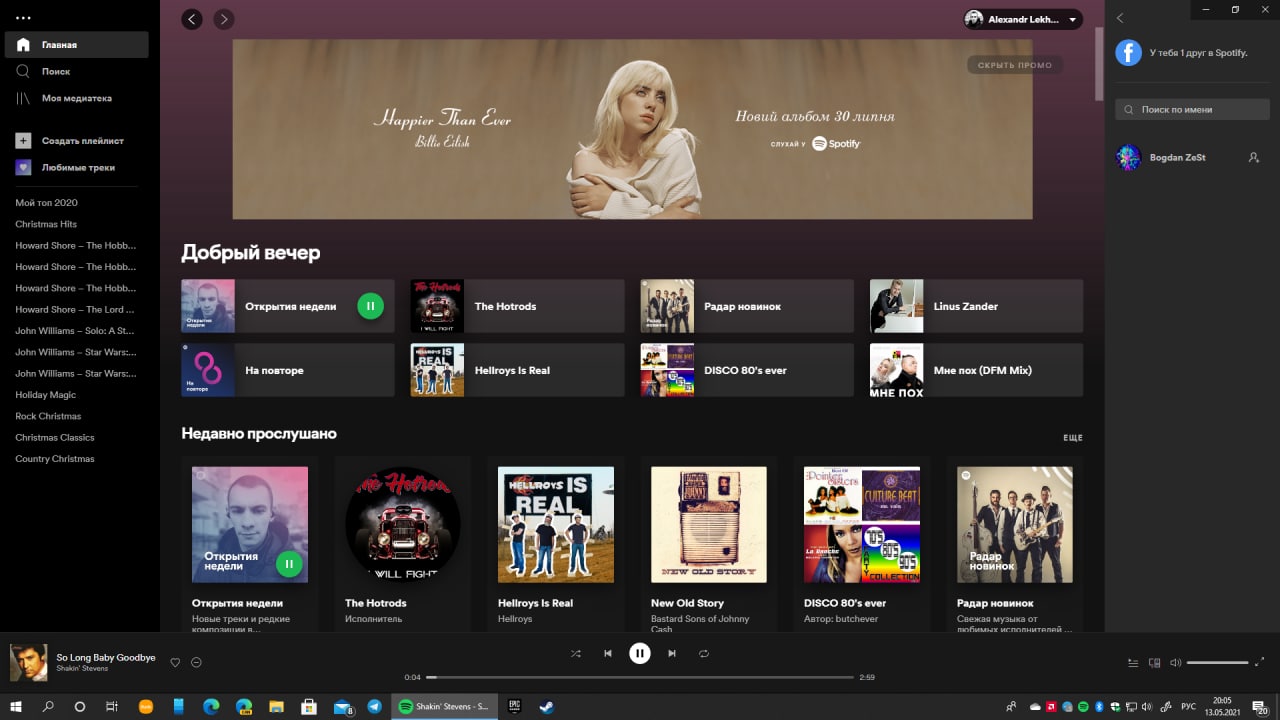Open Holiday Magic playlist
This screenshot has height=720, width=1280.
click(45, 395)
